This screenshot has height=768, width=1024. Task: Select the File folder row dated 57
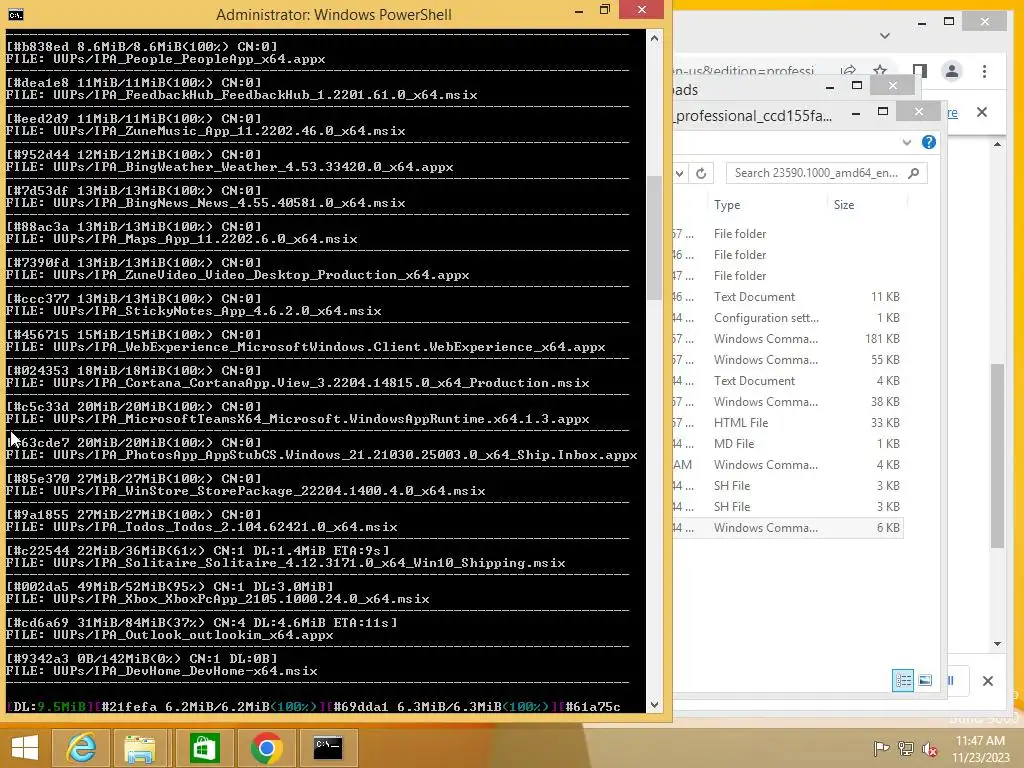click(x=788, y=234)
